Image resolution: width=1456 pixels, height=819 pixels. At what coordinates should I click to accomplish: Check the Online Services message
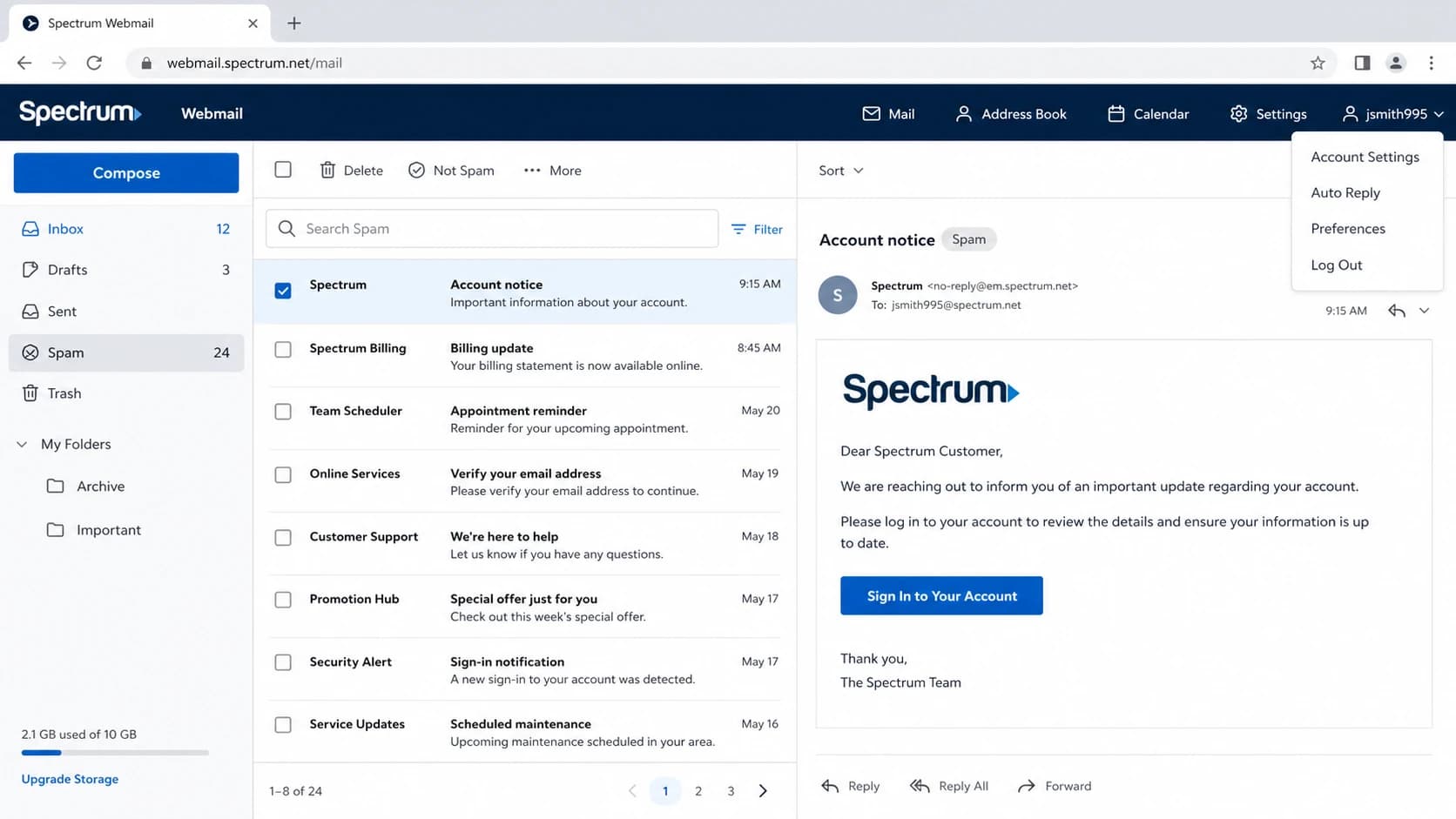283,474
